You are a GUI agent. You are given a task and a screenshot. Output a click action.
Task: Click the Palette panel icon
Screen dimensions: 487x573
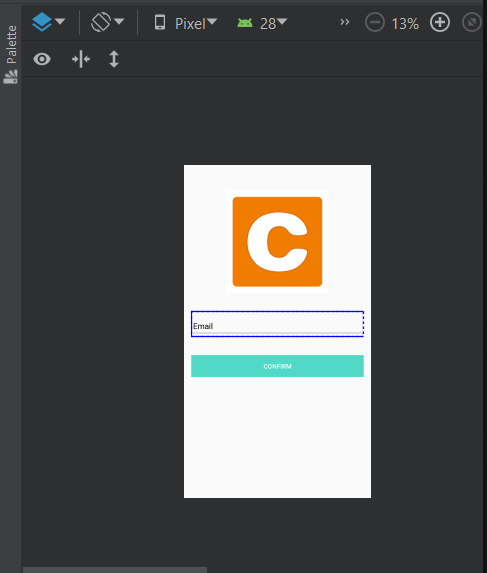10,77
